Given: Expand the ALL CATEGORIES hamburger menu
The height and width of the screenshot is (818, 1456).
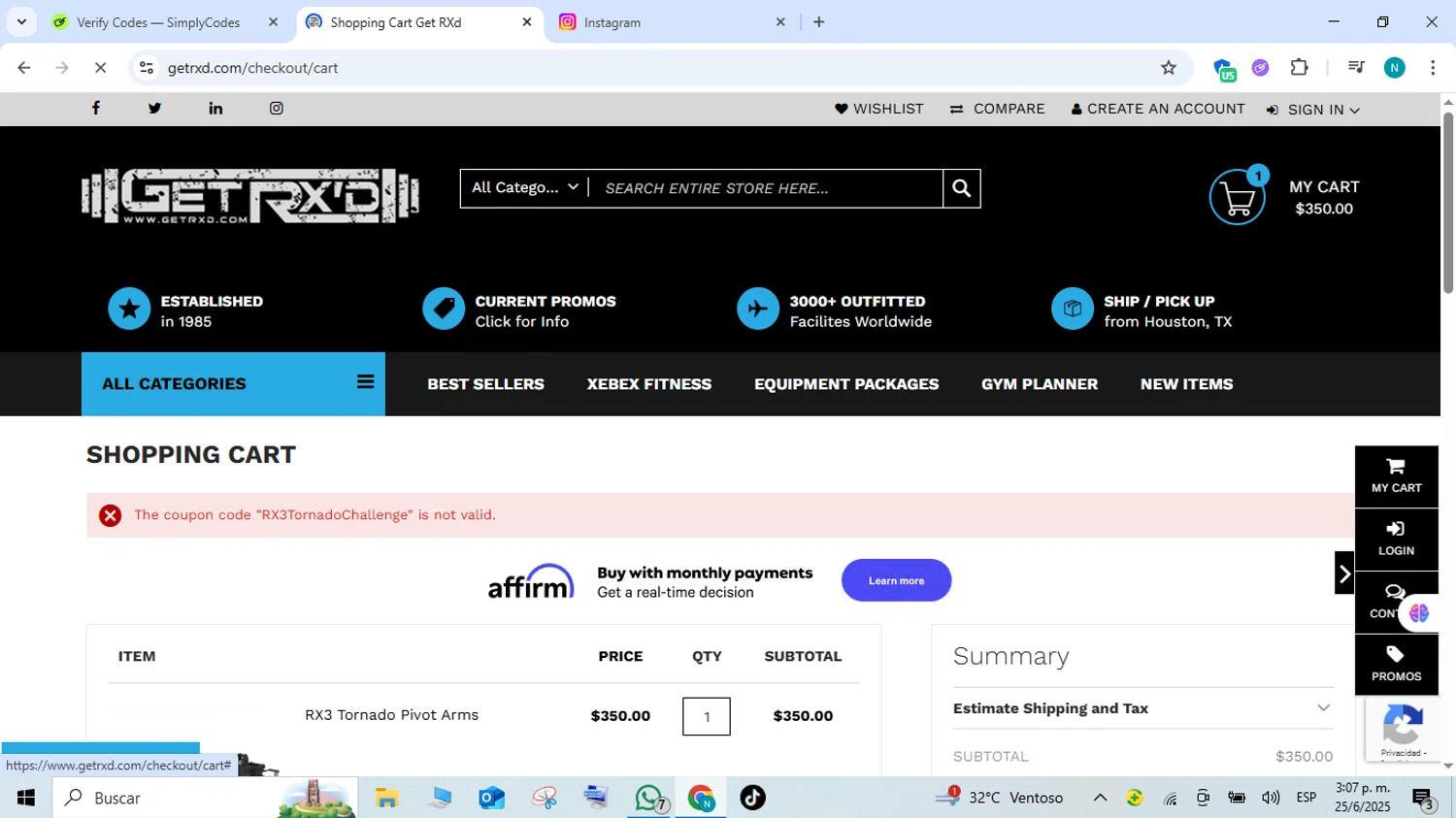Looking at the screenshot, I should tap(365, 382).
